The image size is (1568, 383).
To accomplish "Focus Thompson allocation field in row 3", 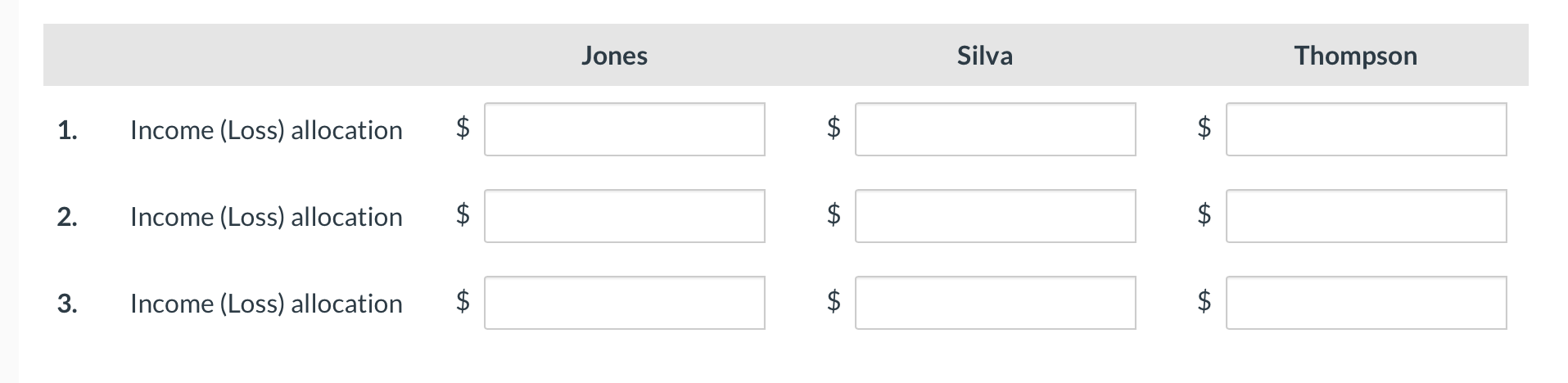I will [x=1366, y=303].
